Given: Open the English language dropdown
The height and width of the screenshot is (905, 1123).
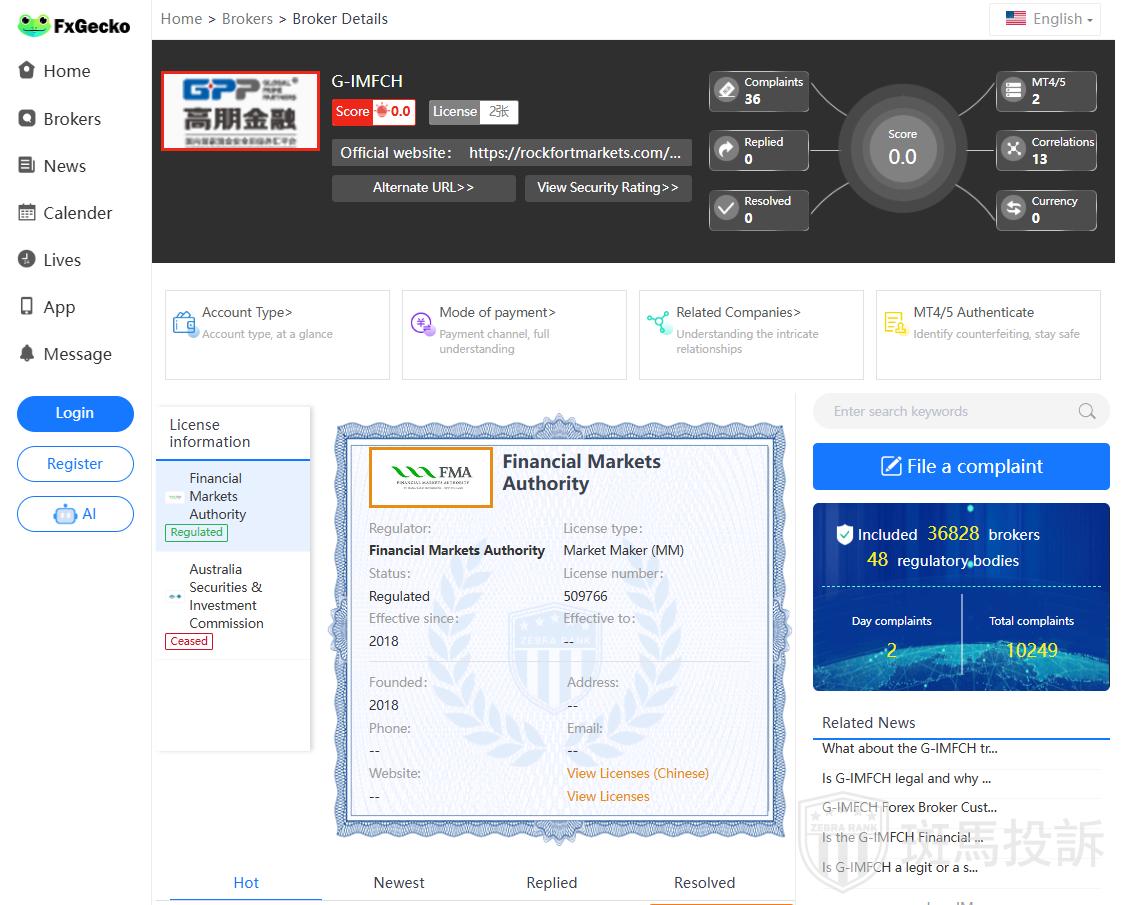Looking at the screenshot, I should (1048, 19).
